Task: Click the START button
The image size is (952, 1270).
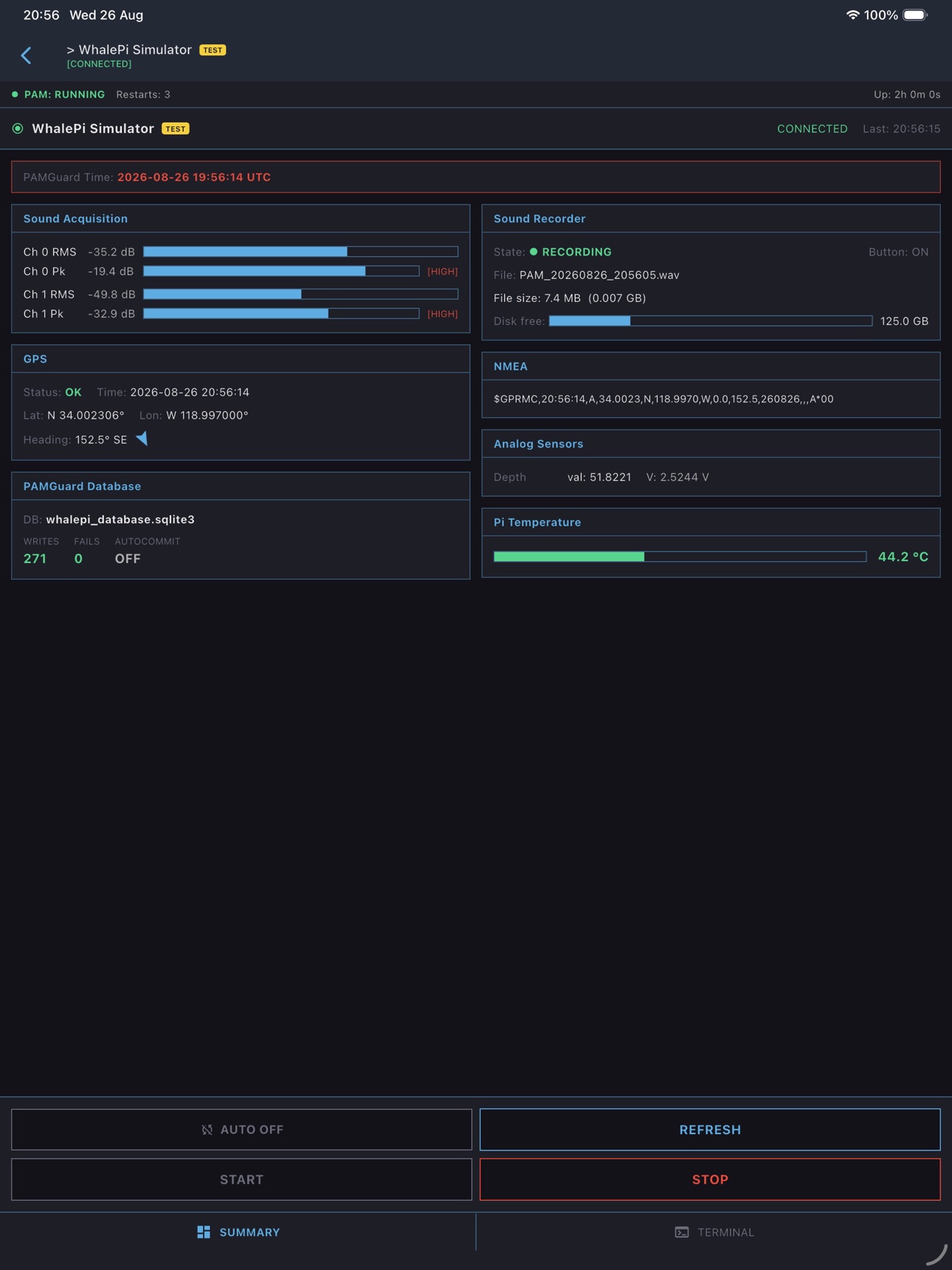Action: point(241,1179)
